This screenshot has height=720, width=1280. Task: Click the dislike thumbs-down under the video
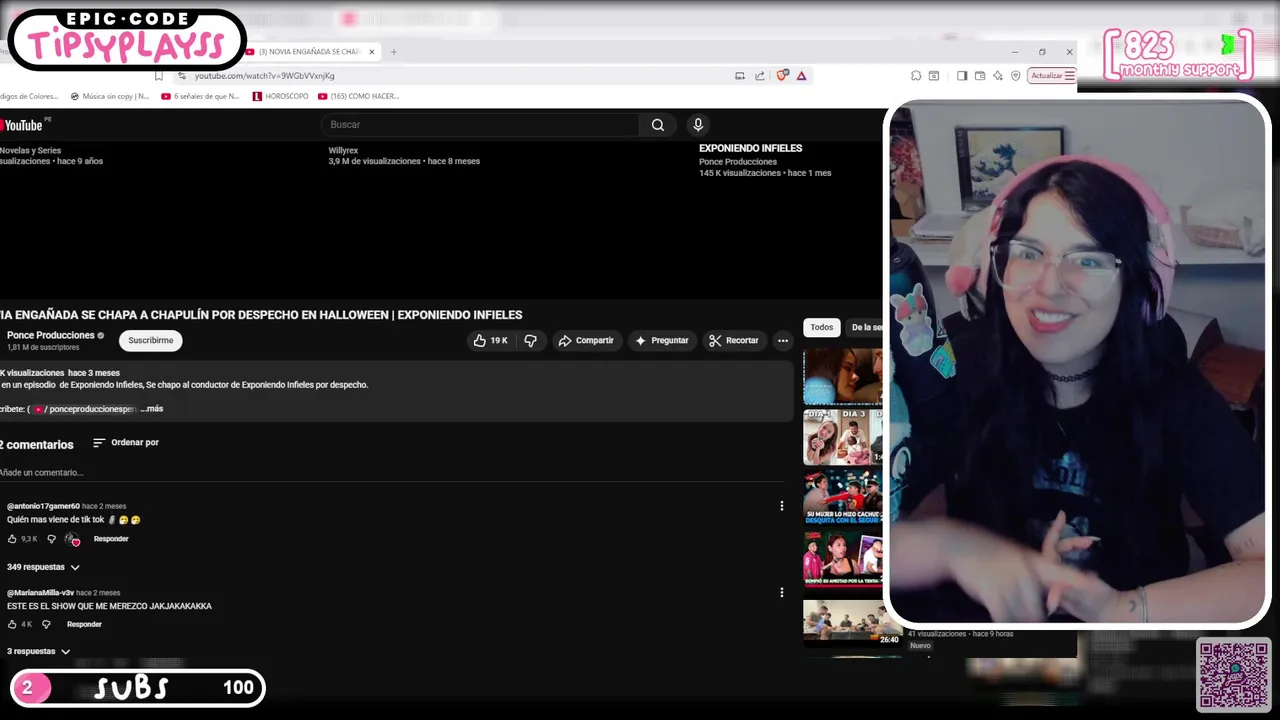coord(530,341)
